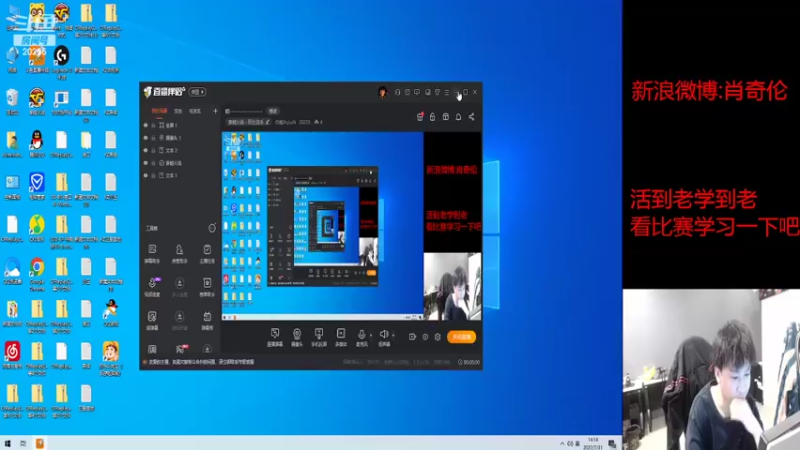The image size is (800, 450).
Task: Click the share icon above the preview
Action: click(471, 117)
